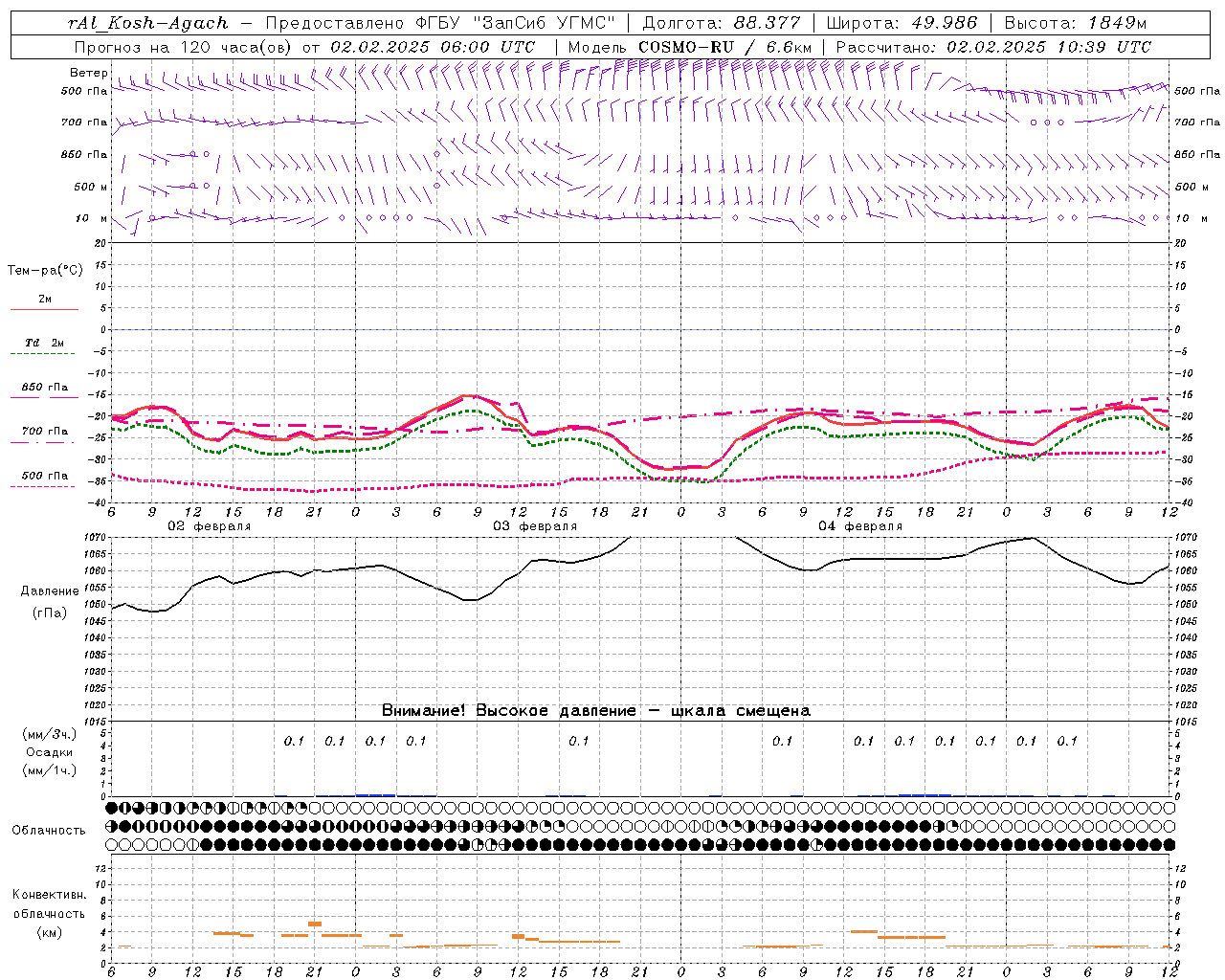Click the Широта: 49.986 value
This screenshot has width=1225, height=980.
click(902, 24)
